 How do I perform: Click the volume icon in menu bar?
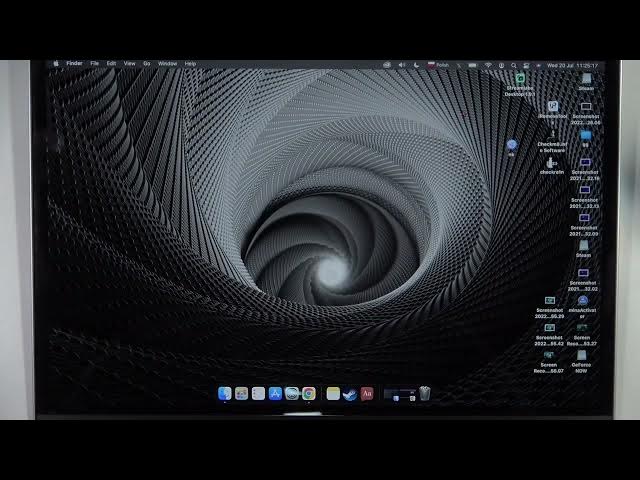(x=402, y=65)
